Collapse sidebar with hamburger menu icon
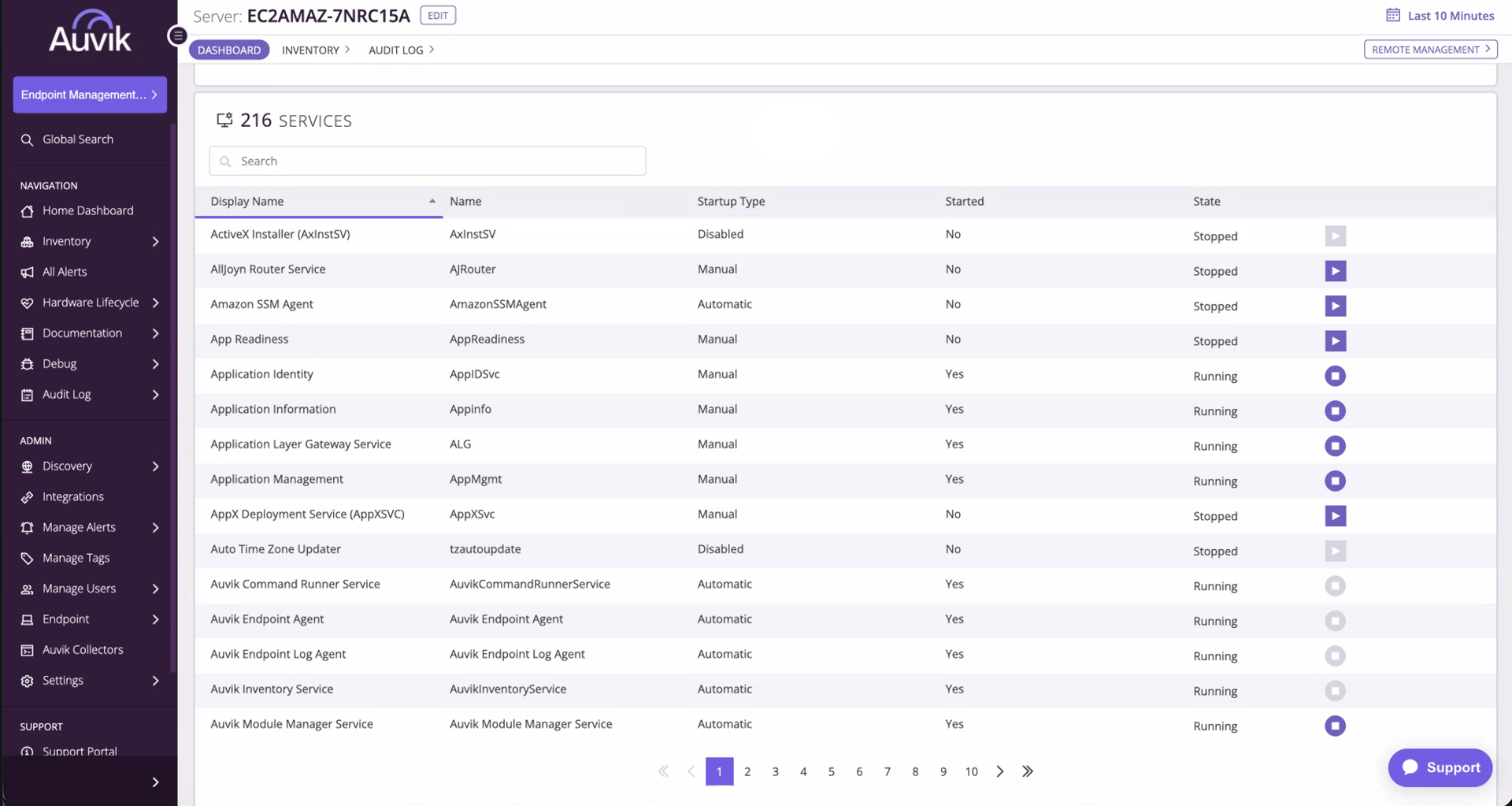The image size is (1512, 806). [x=178, y=35]
